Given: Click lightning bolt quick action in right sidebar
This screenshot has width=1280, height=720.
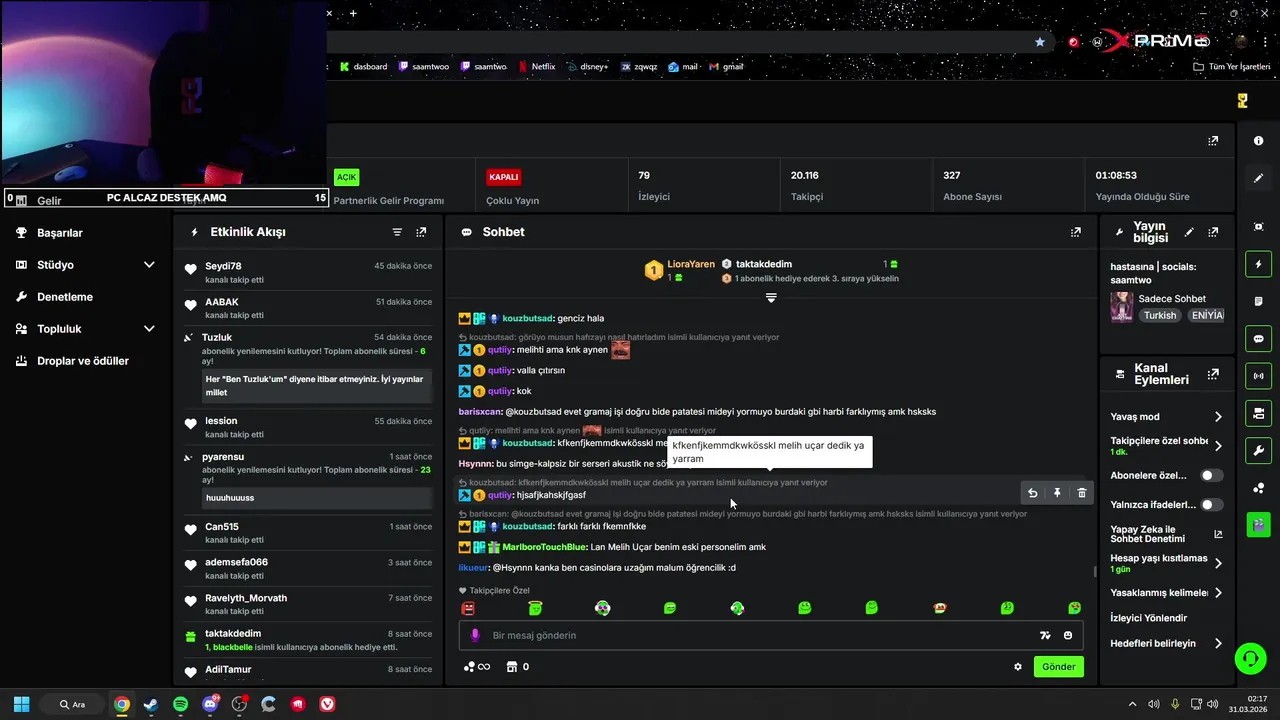Looking at the screenshot, I should coord(1258,264).
